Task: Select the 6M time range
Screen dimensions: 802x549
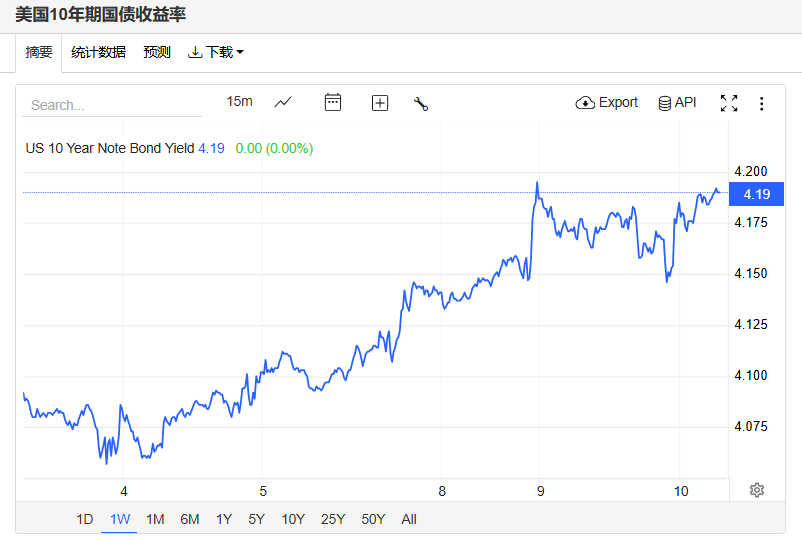Action: pyautogui.click(x=190, y=519)
